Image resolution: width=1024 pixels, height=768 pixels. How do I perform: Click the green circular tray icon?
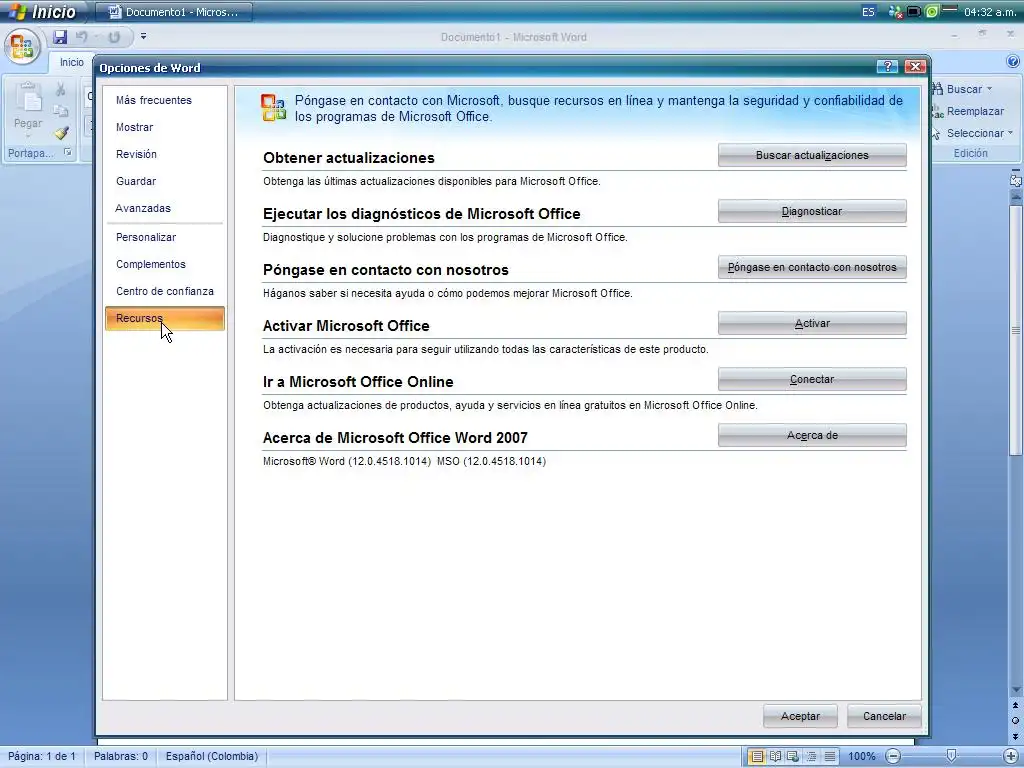click(931, 12)
